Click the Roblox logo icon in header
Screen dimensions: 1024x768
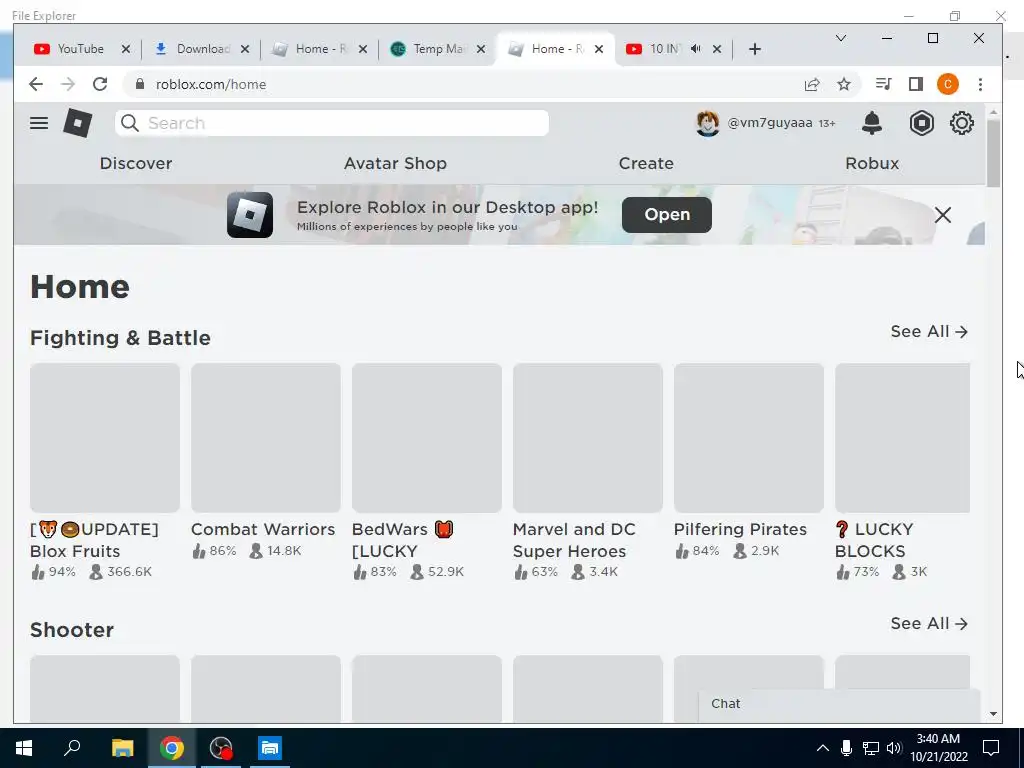[78, 123]
